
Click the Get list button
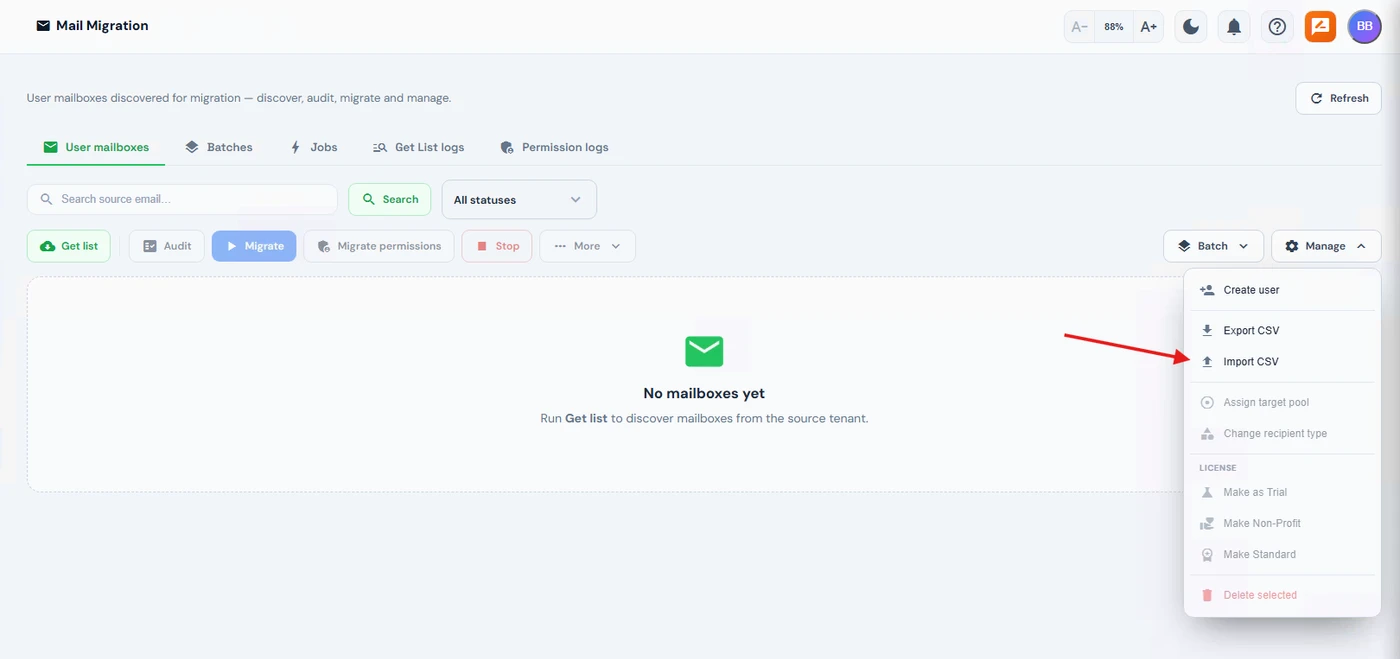tap(69, 246)
